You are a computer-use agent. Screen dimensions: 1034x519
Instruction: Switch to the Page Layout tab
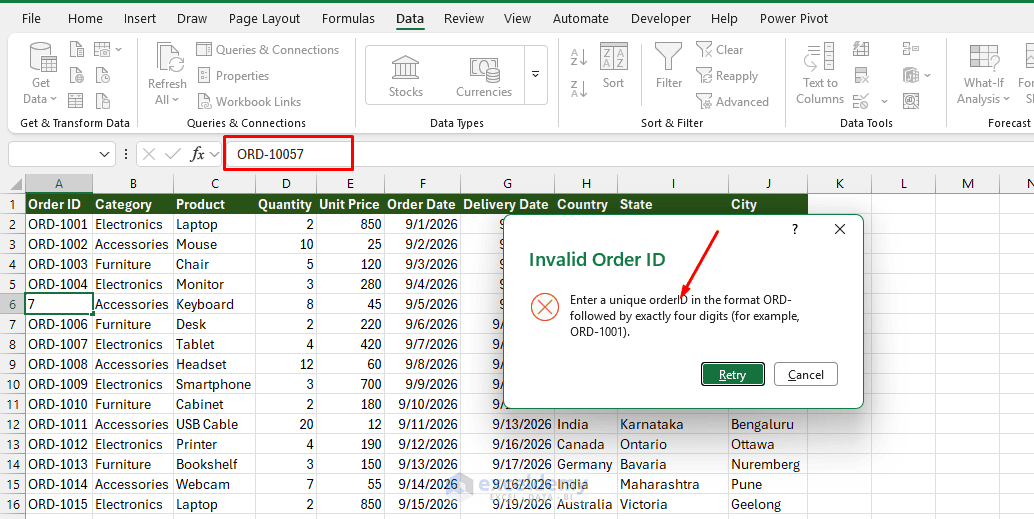tap(264, 18)
